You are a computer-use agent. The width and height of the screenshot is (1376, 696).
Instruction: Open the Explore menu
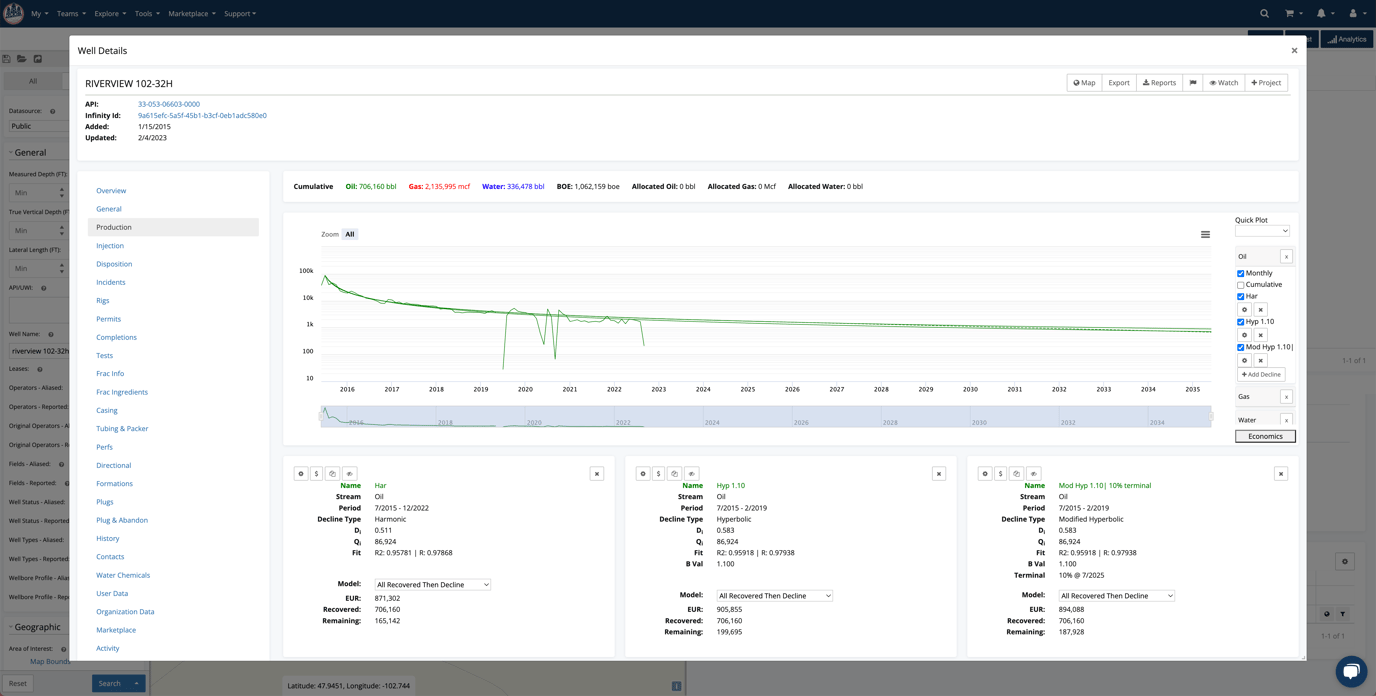click(x=107, y=13)
